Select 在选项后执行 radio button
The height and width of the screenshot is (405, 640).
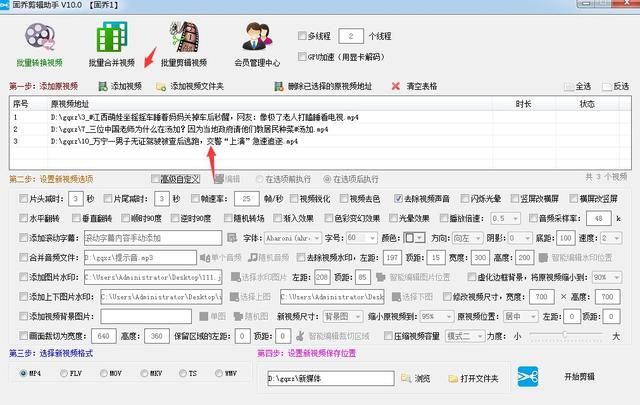[x=327, y=179]
